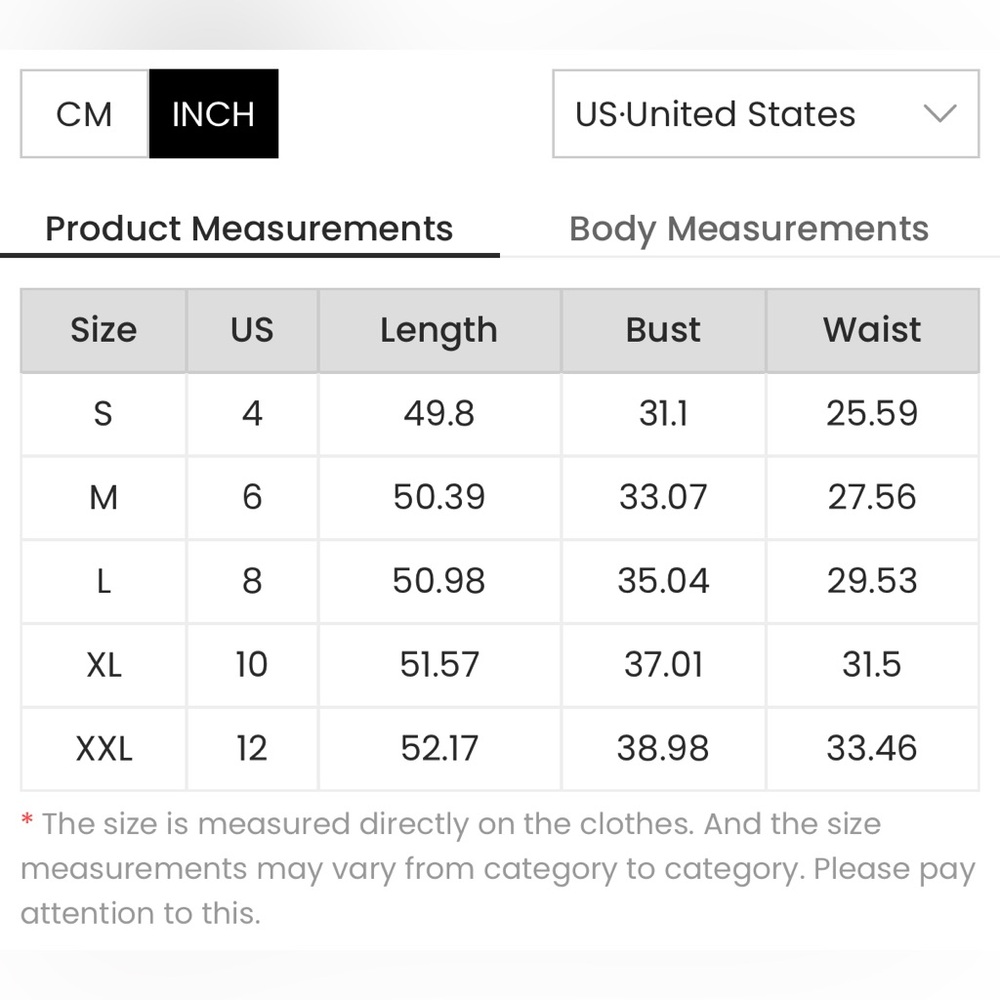Select the S size row

pos(500,414)
